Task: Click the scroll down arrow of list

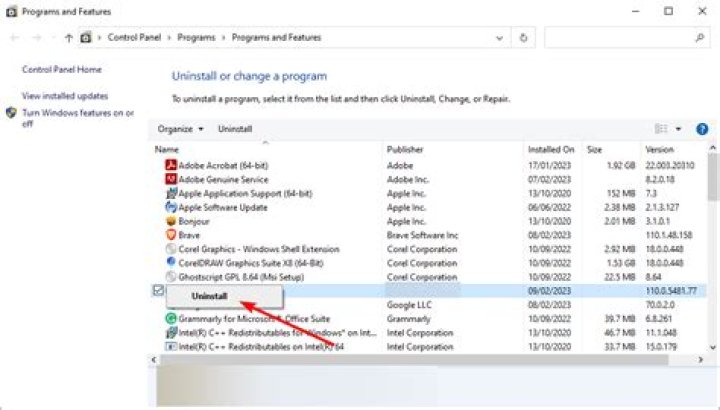Action: 712,348
